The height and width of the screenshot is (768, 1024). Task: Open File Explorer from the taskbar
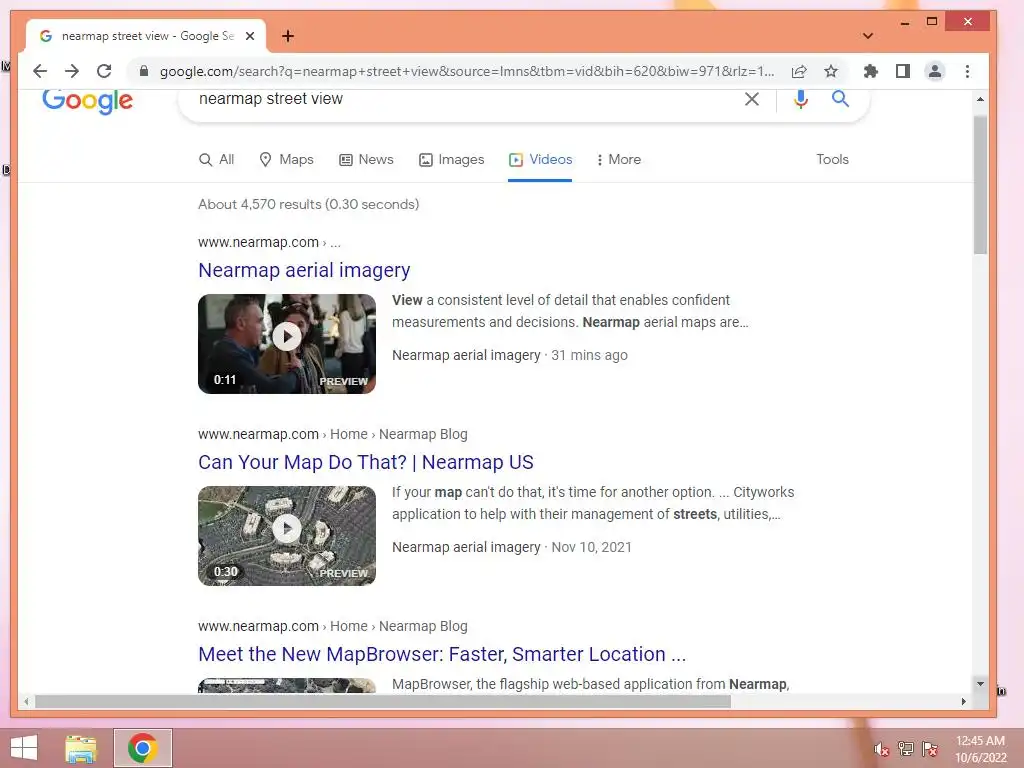pyautogui.click(x=81, y=748)
